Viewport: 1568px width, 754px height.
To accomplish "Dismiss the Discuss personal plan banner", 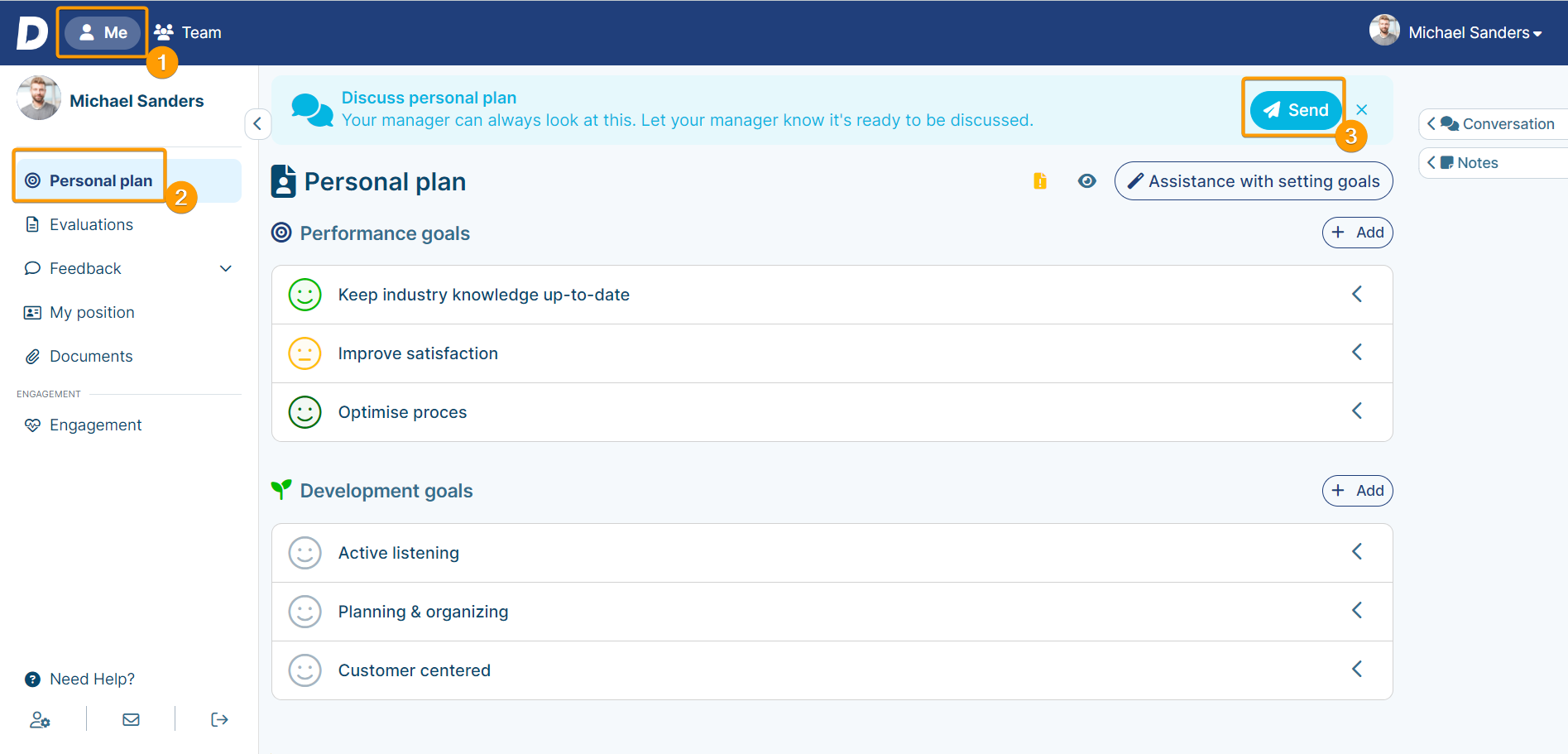I will pos(1362,109).
